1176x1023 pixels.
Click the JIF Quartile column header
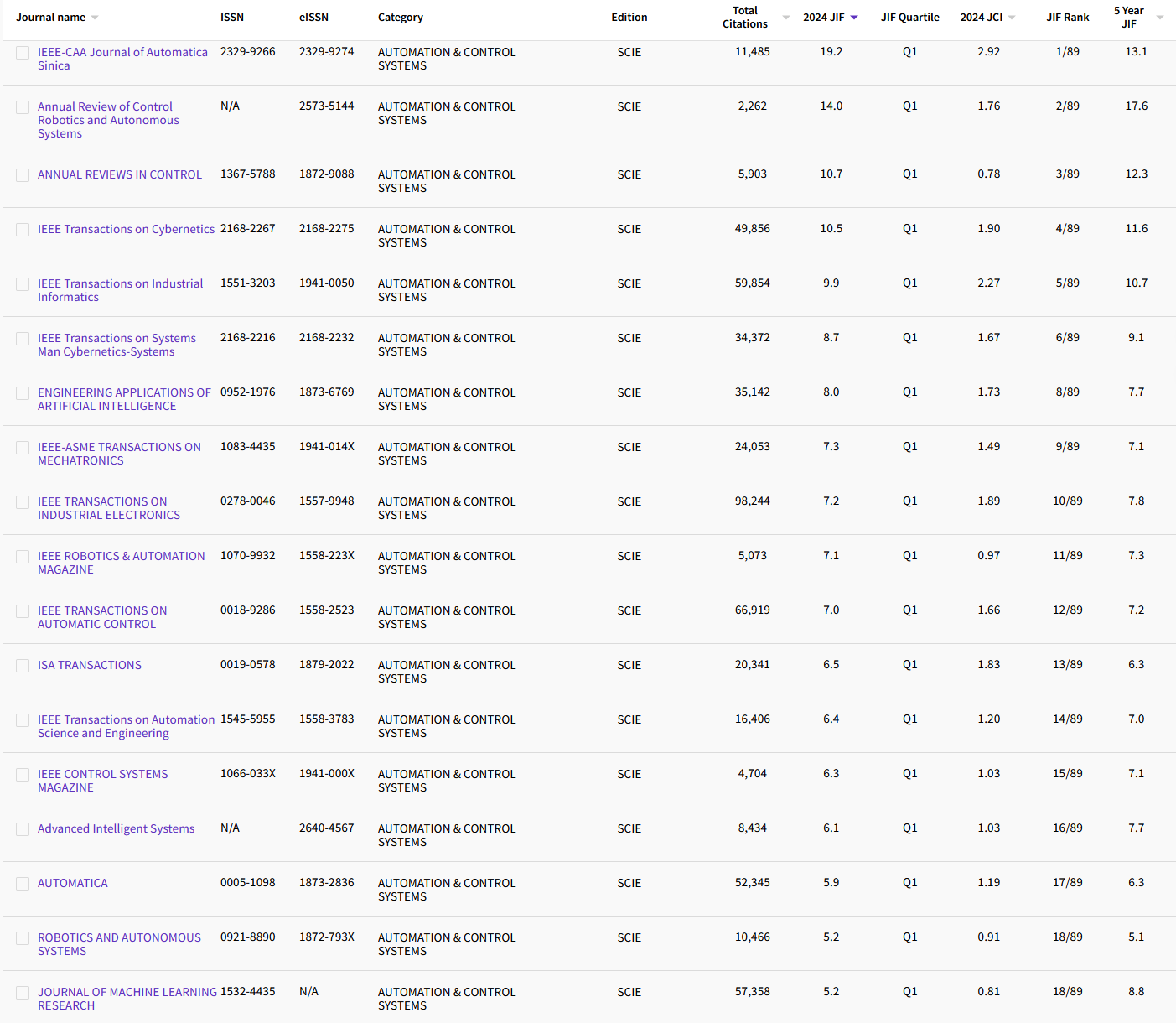(910, 17)
